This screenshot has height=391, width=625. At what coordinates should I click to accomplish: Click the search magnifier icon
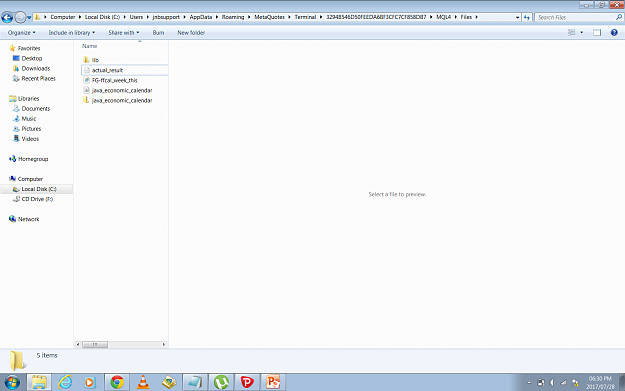pos(619,18)
